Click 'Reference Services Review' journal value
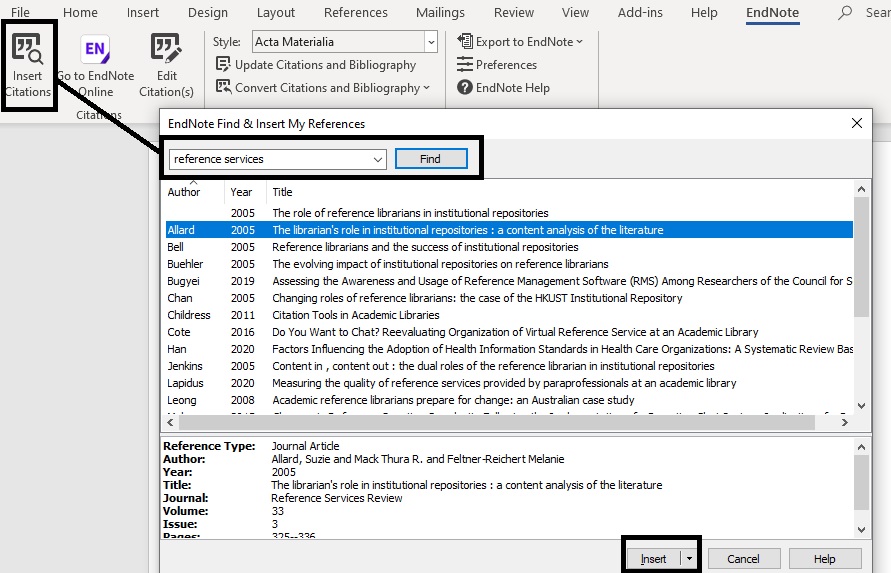The image size is (891, 573). pos(336,498)
